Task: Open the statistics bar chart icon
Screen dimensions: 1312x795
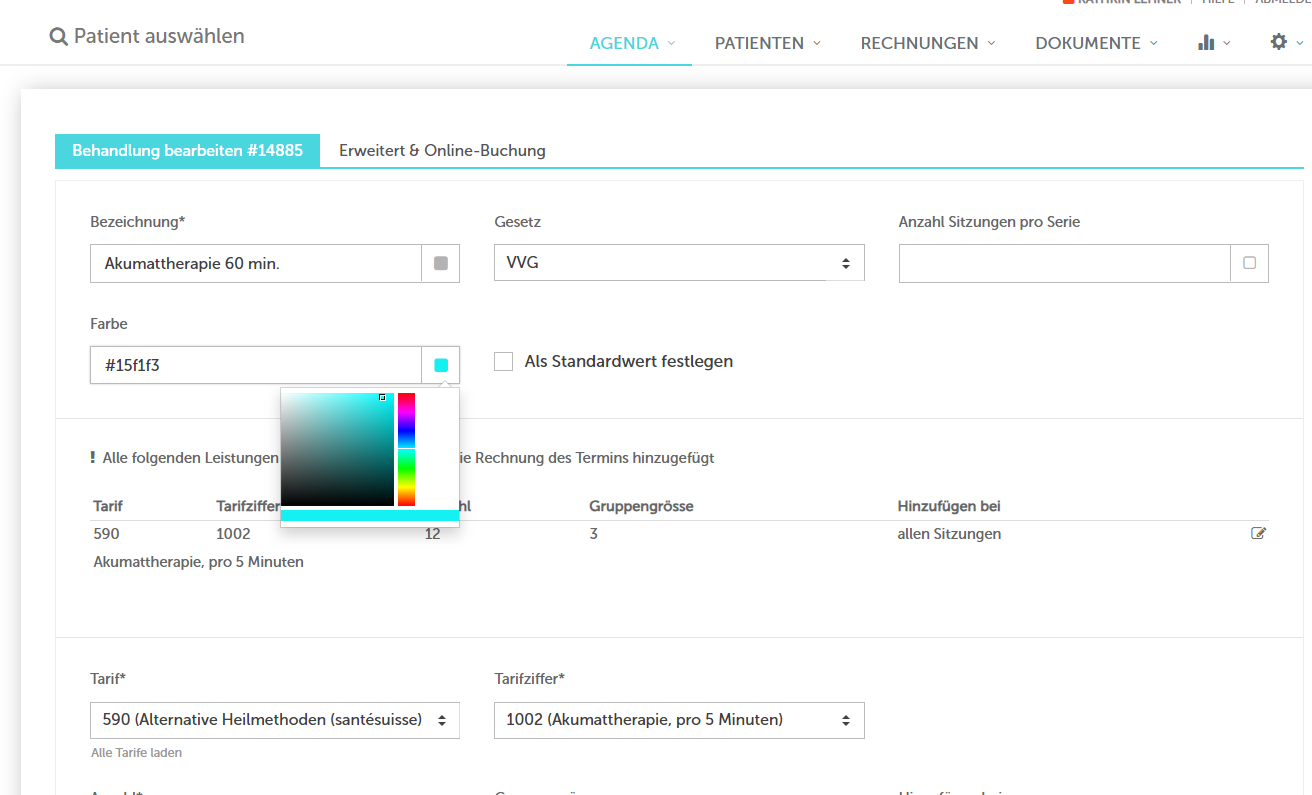Action: tap(1206, 43)
